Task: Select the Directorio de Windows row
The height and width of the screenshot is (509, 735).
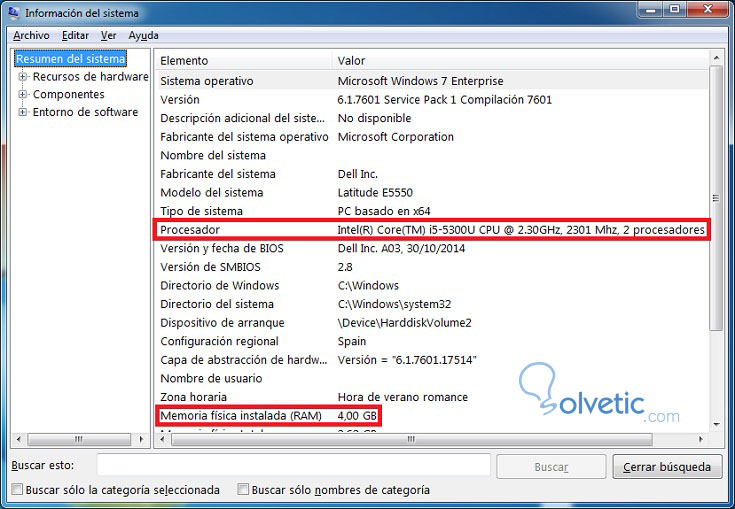Action: click(x=432, y=285)
